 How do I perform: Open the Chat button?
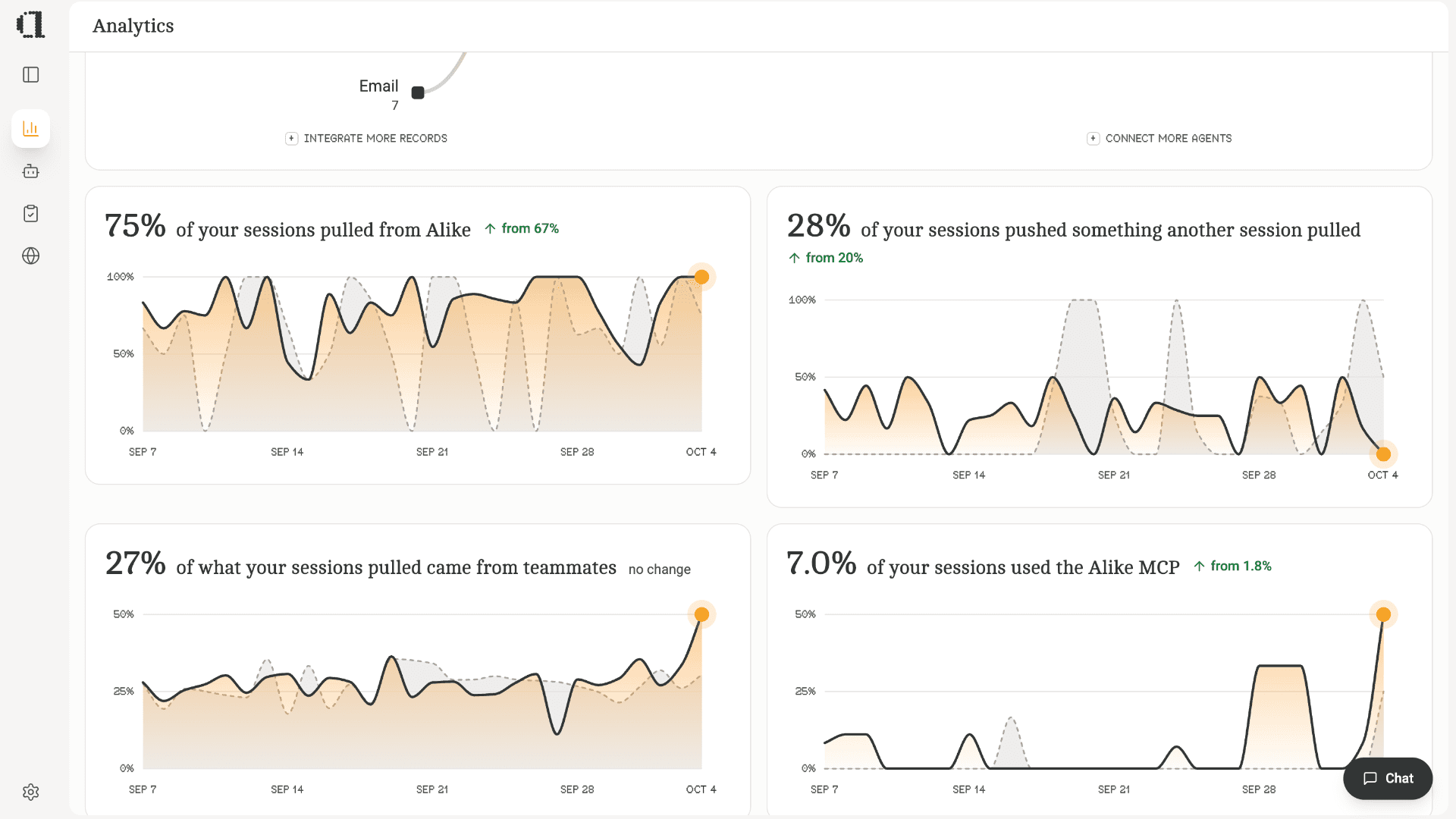click(1388, 778)
